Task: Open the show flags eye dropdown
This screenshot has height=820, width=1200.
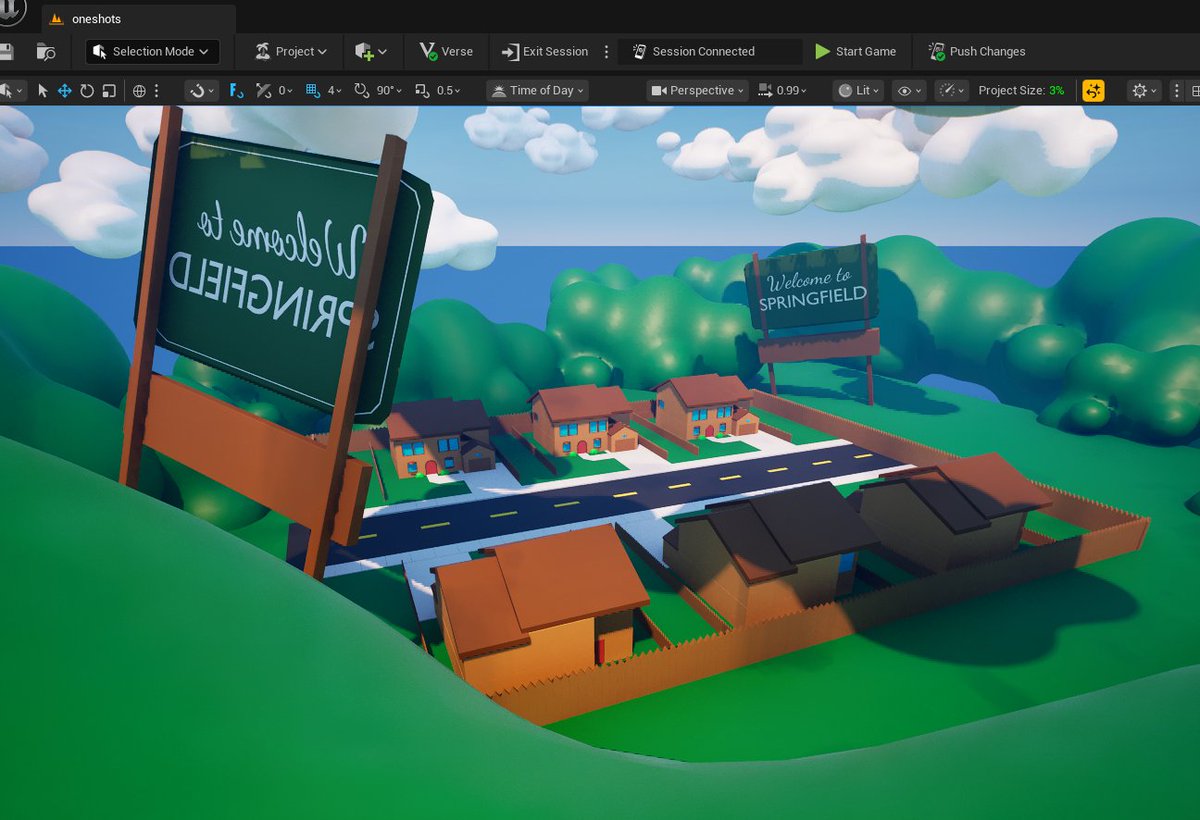Action: 909,90
